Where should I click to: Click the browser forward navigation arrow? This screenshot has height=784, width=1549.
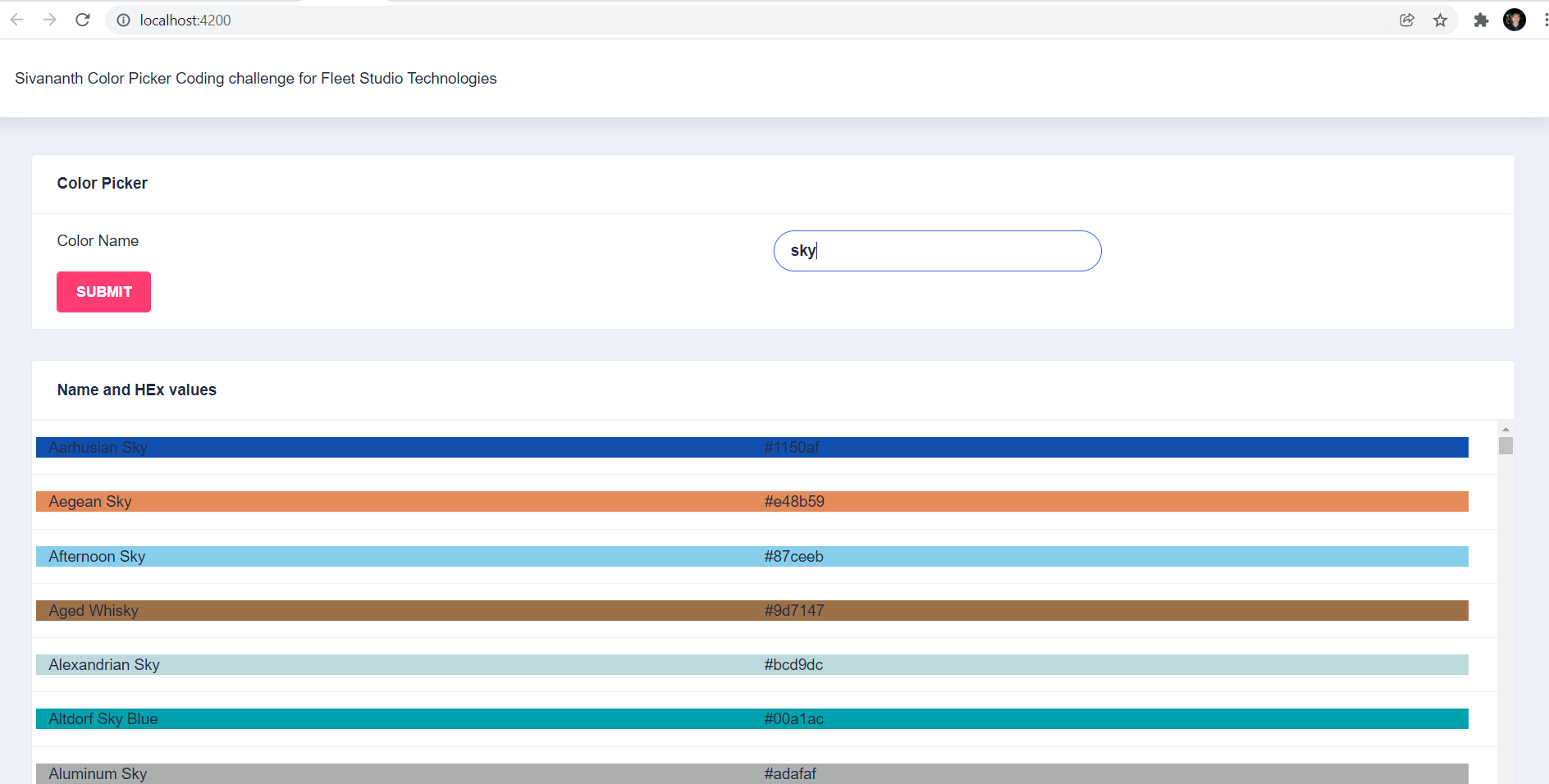pyautogui.click(x=49, y=20)
